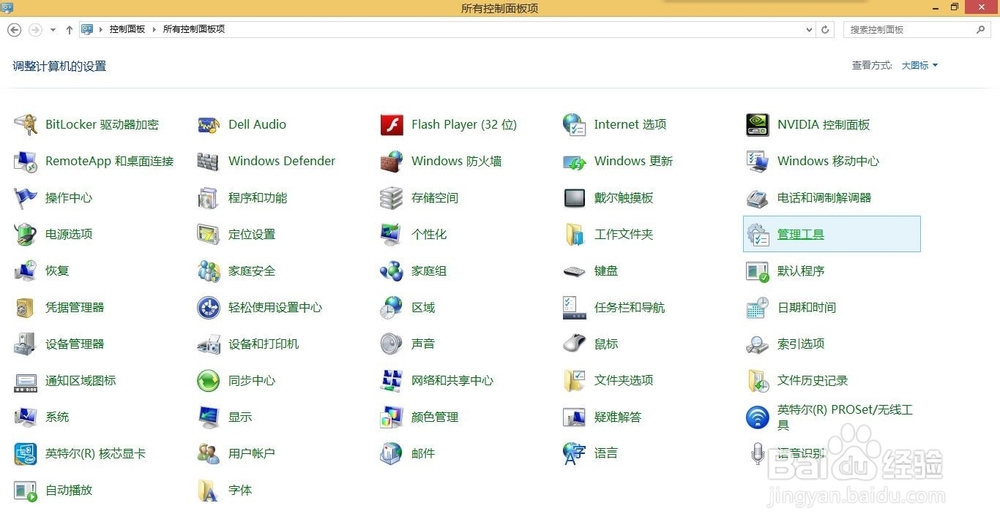
Task: Open the 工作文件夹 folder icon
Action: (575, 234)
